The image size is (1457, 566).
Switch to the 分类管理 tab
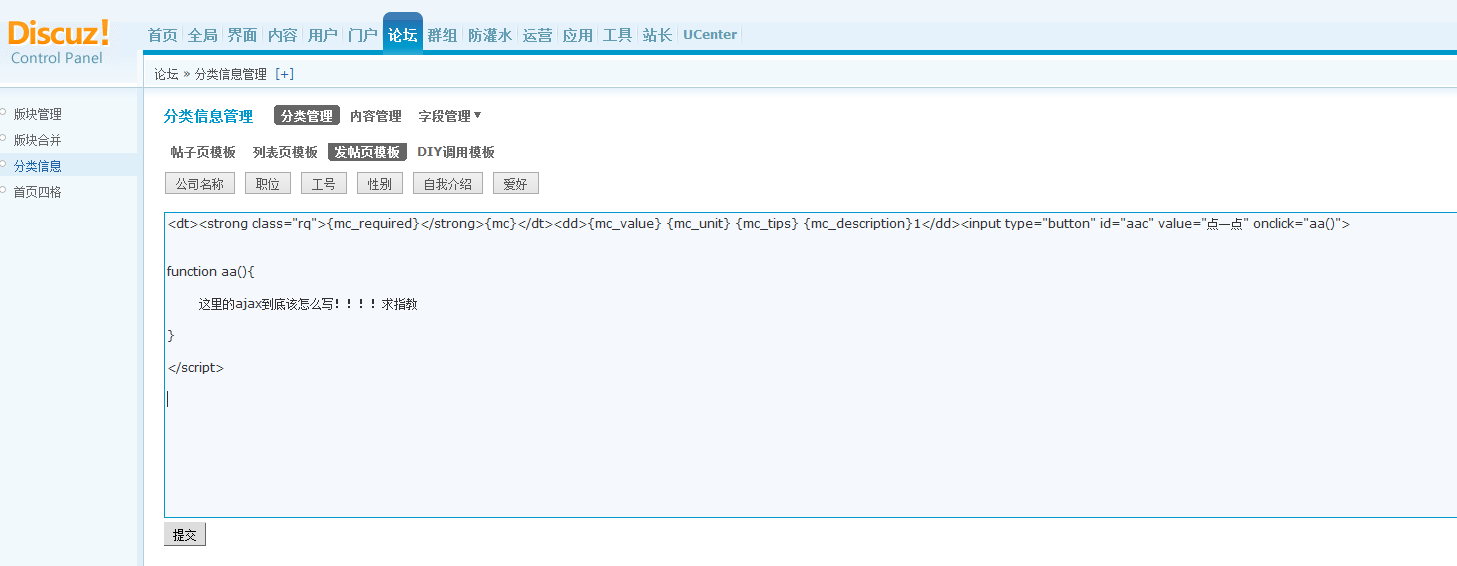tap(307, 116)
